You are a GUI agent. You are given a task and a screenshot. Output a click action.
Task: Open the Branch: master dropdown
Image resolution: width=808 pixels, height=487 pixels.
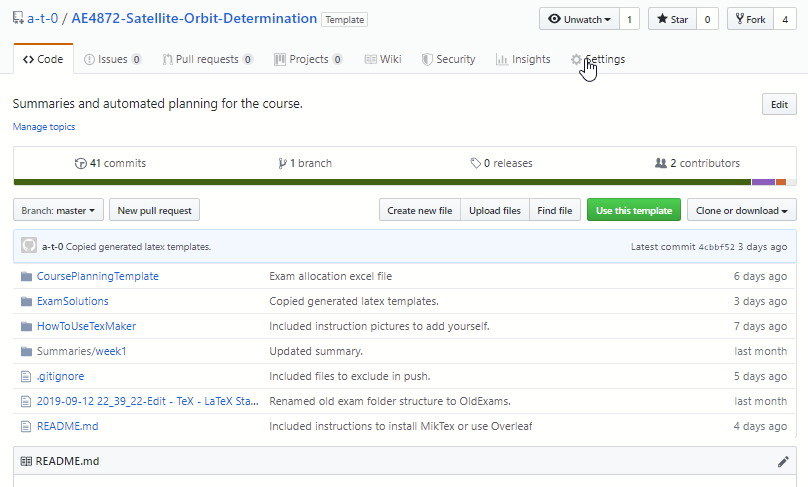pyautogui.click(x=58, y=210)
